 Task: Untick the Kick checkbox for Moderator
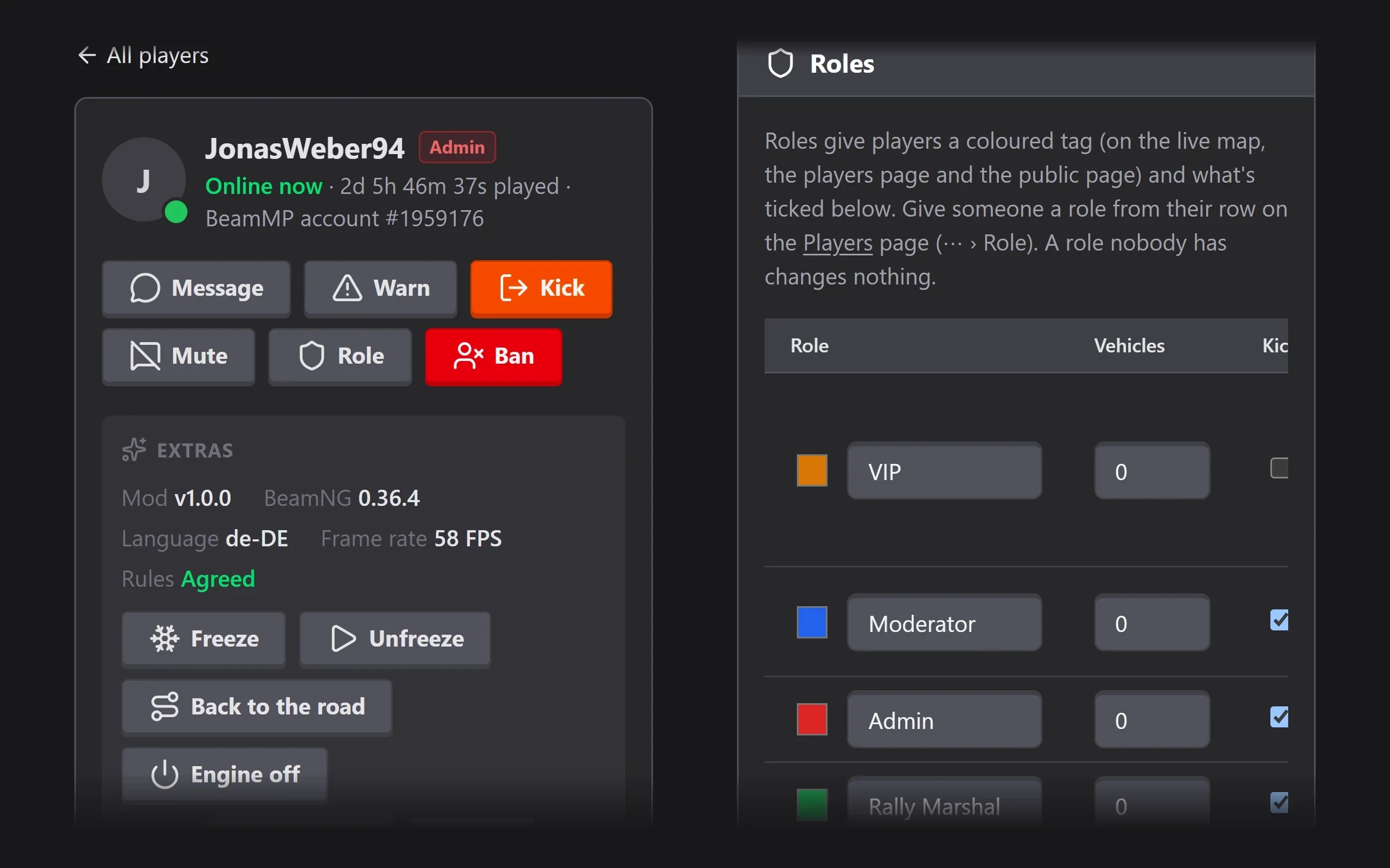coord(1279,620)
